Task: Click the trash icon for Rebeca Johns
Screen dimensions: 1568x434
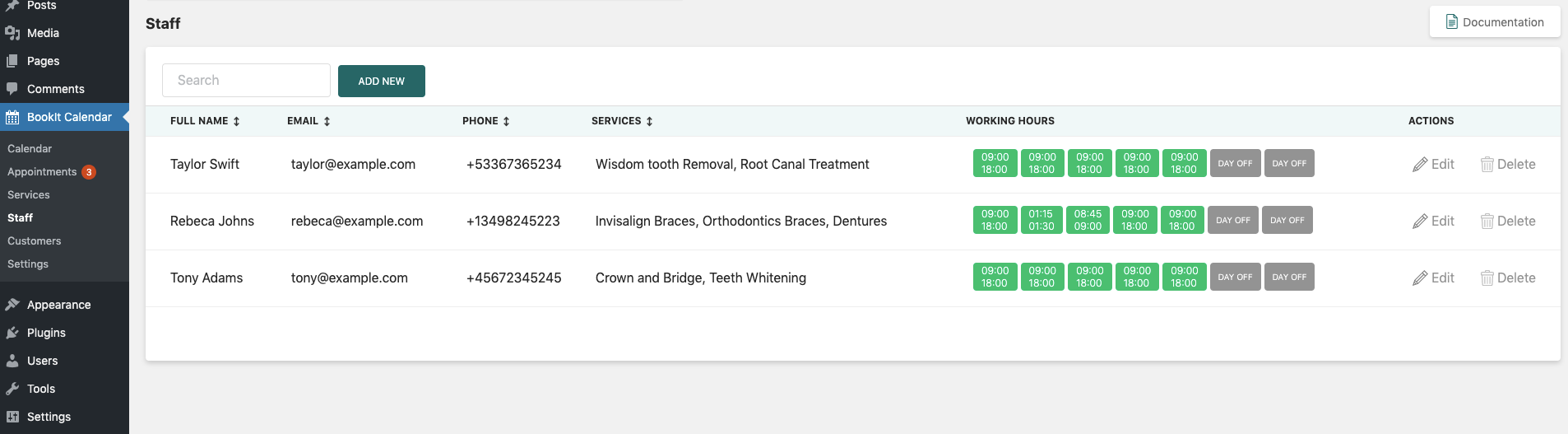Action: tap(1487, 222)
